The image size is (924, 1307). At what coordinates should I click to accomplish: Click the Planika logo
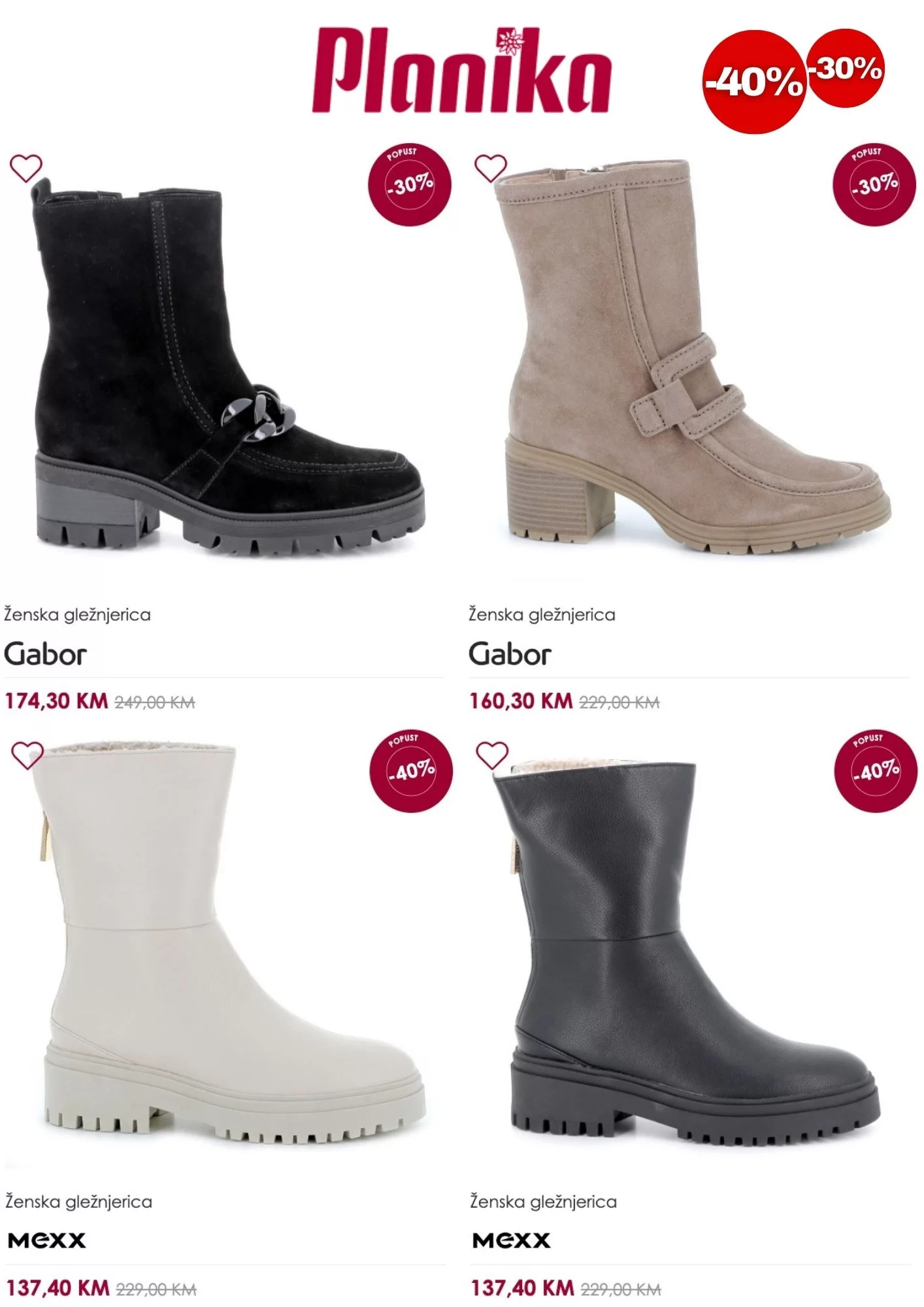pos(461,71)
